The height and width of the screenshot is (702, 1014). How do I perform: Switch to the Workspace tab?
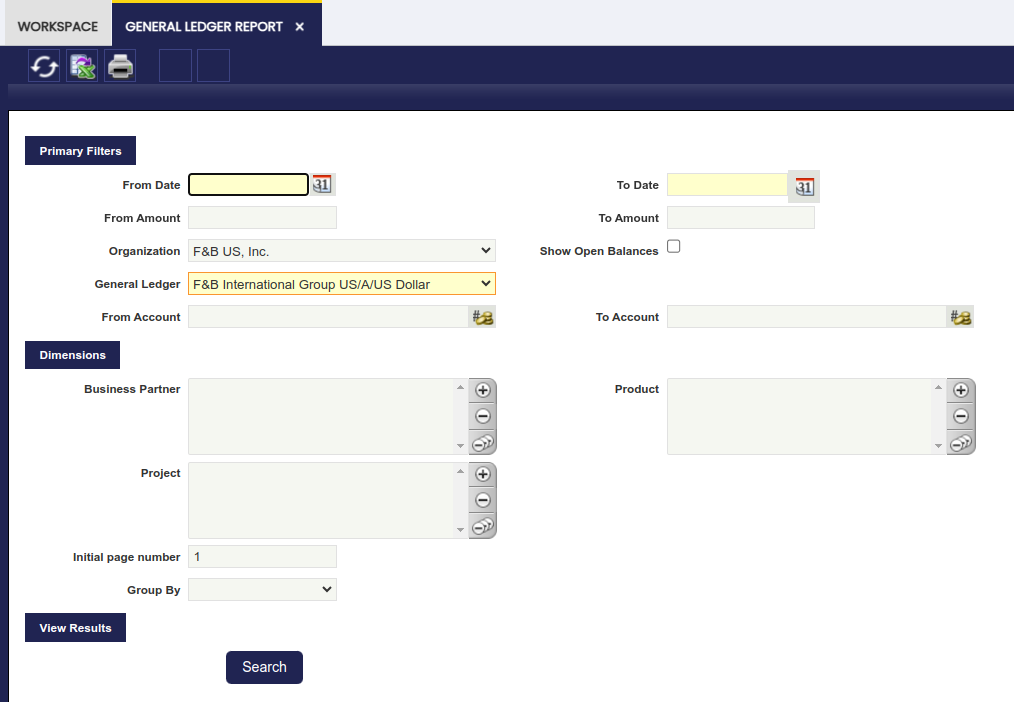coord(58,26)
